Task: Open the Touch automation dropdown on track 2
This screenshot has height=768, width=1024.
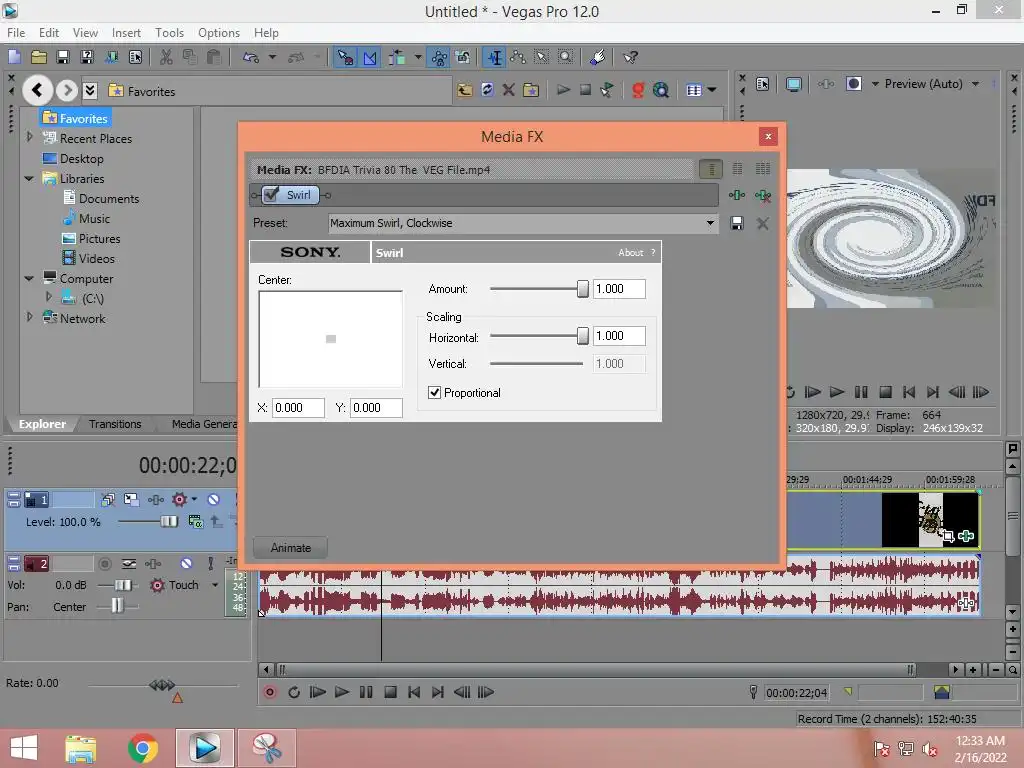Action: point(214,585)
